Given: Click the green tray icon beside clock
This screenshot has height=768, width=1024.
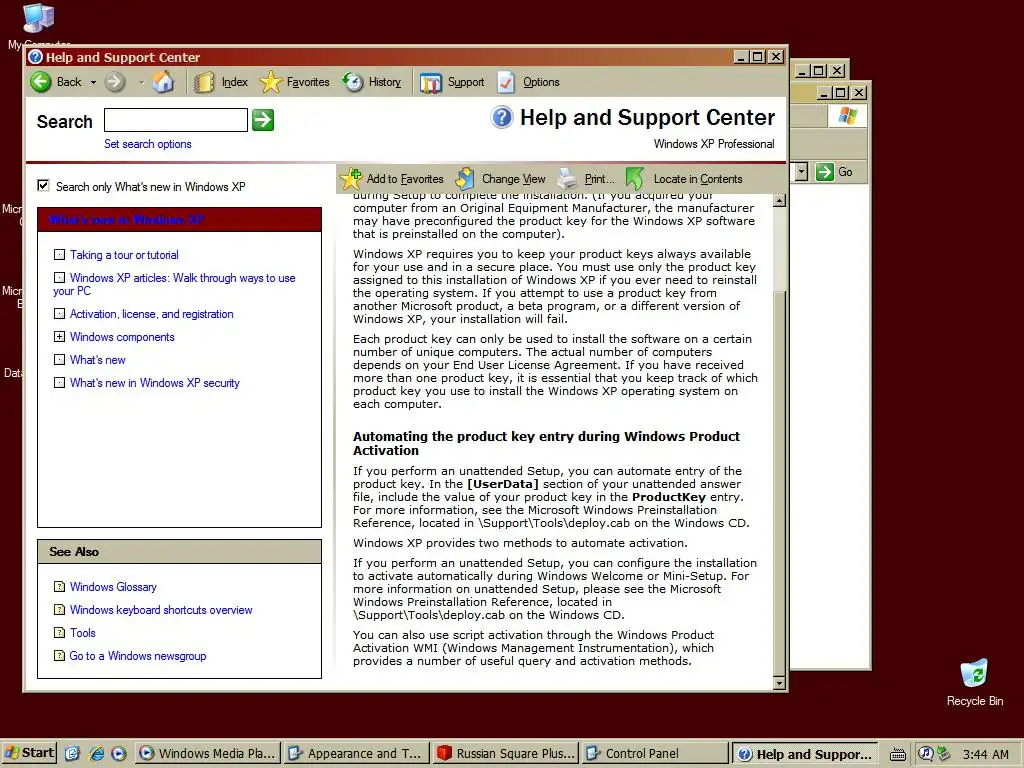Looking at the screenshot, I should (x=943, y=754).
